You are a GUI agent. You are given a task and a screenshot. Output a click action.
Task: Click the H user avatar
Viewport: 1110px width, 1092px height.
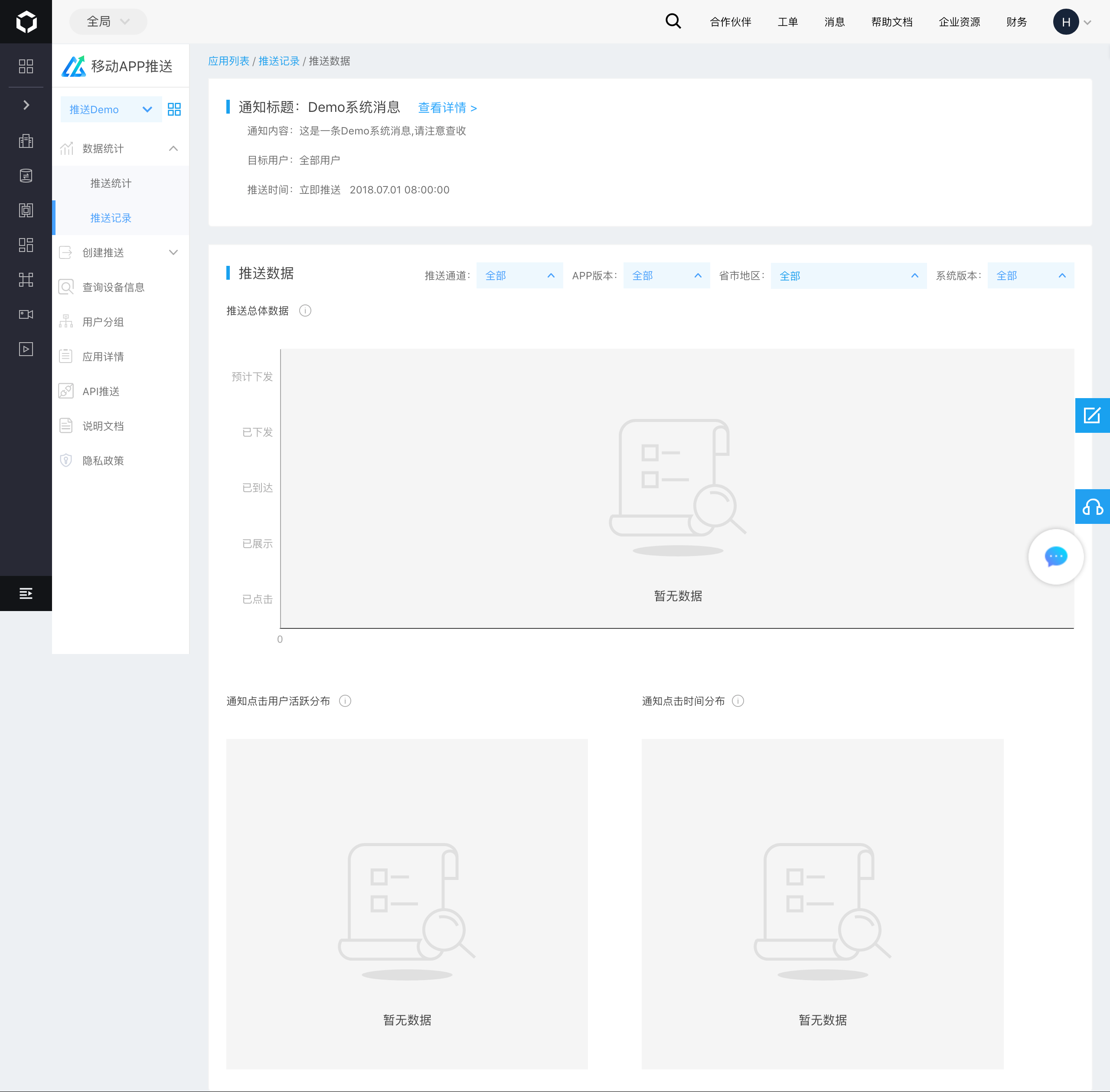point(1066,22)
